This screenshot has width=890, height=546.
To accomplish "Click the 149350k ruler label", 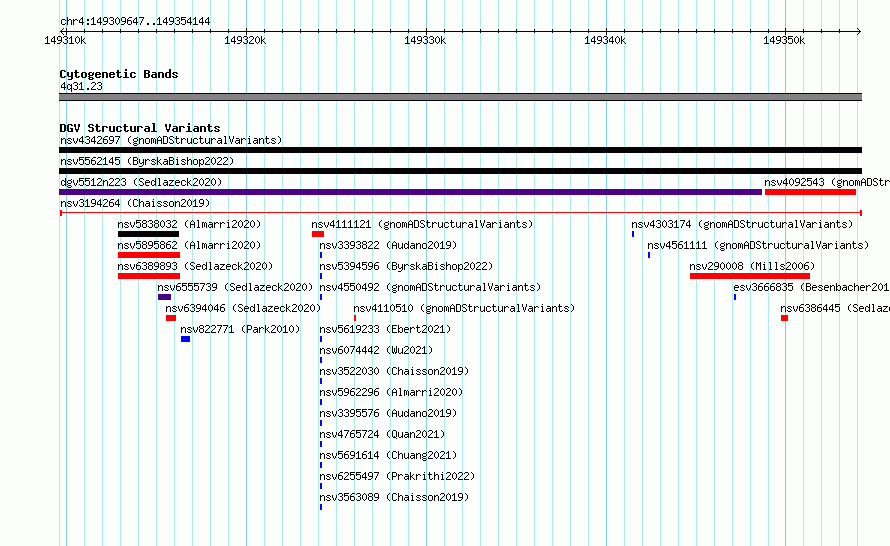I will pyautogui.click(x=784, y=40).
